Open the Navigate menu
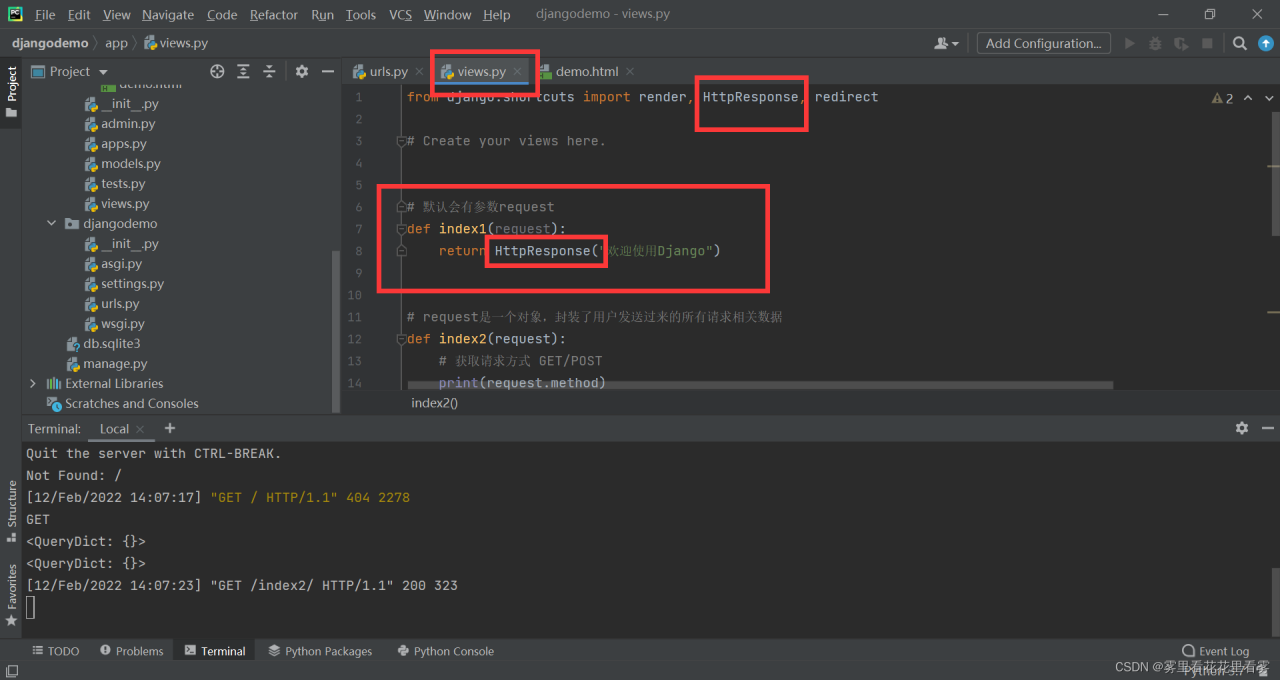The width and height of the screenshot is (1280, 680). tap(168, 15)
